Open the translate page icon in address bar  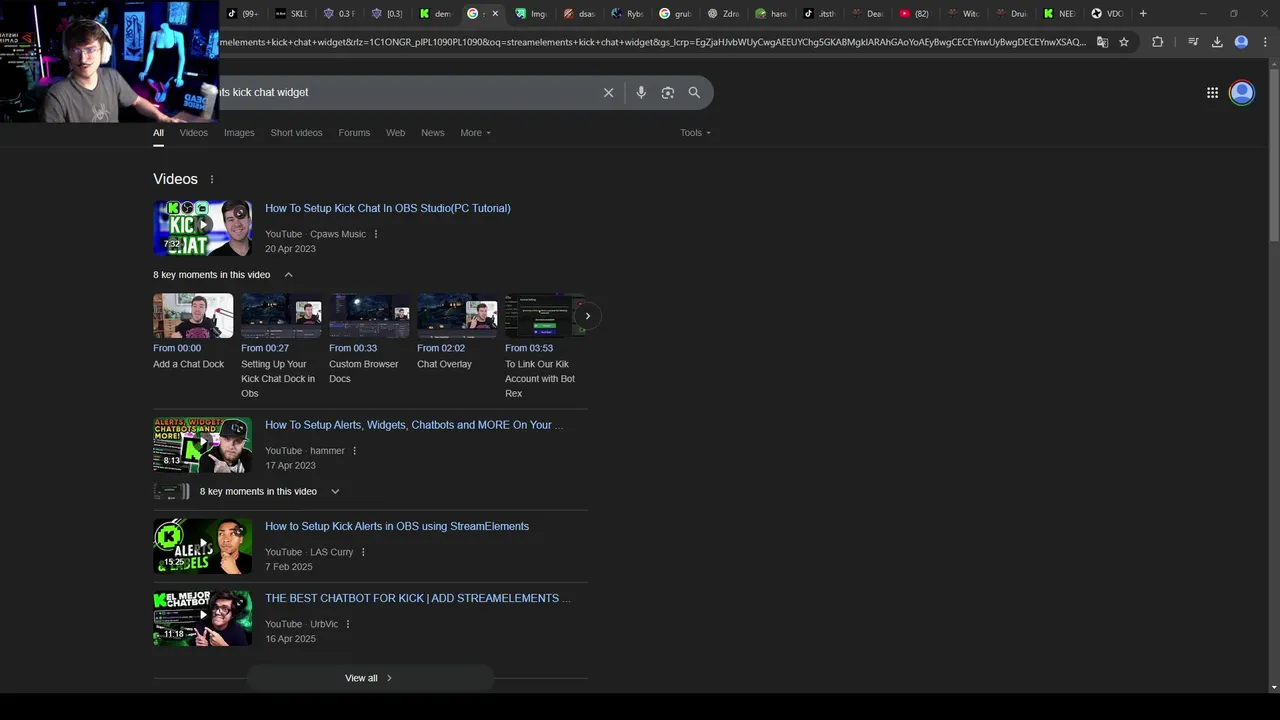point(1102,42)
